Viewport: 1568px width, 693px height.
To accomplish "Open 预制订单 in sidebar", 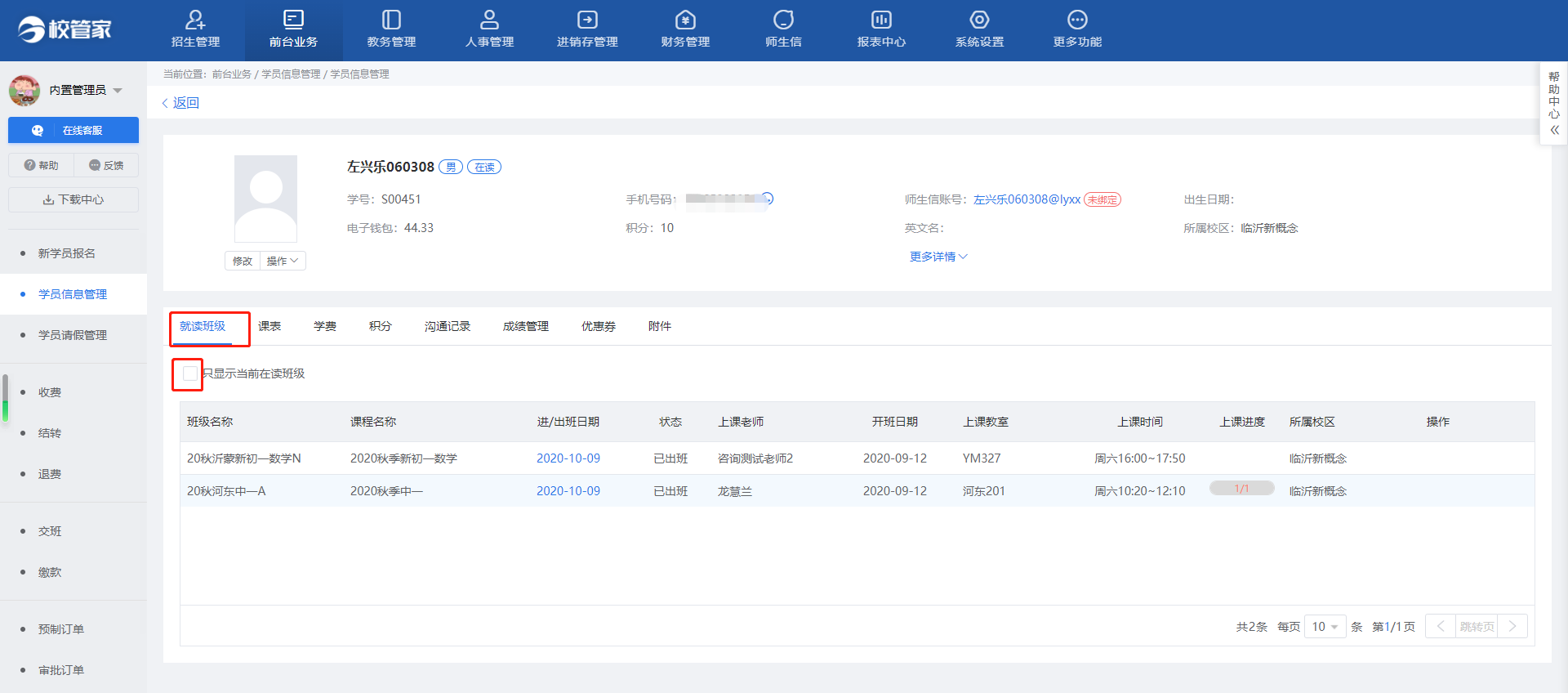I will point(61,629).
